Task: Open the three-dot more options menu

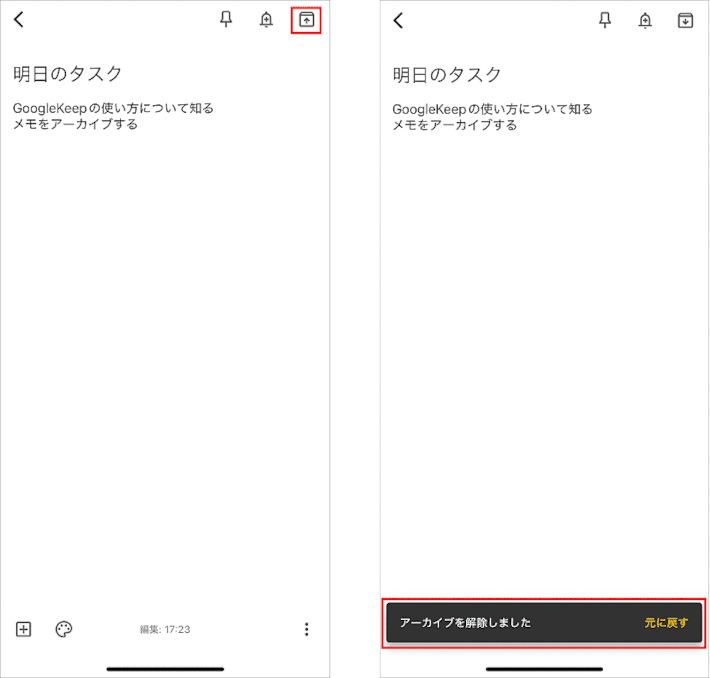Action: pos(306,629)
